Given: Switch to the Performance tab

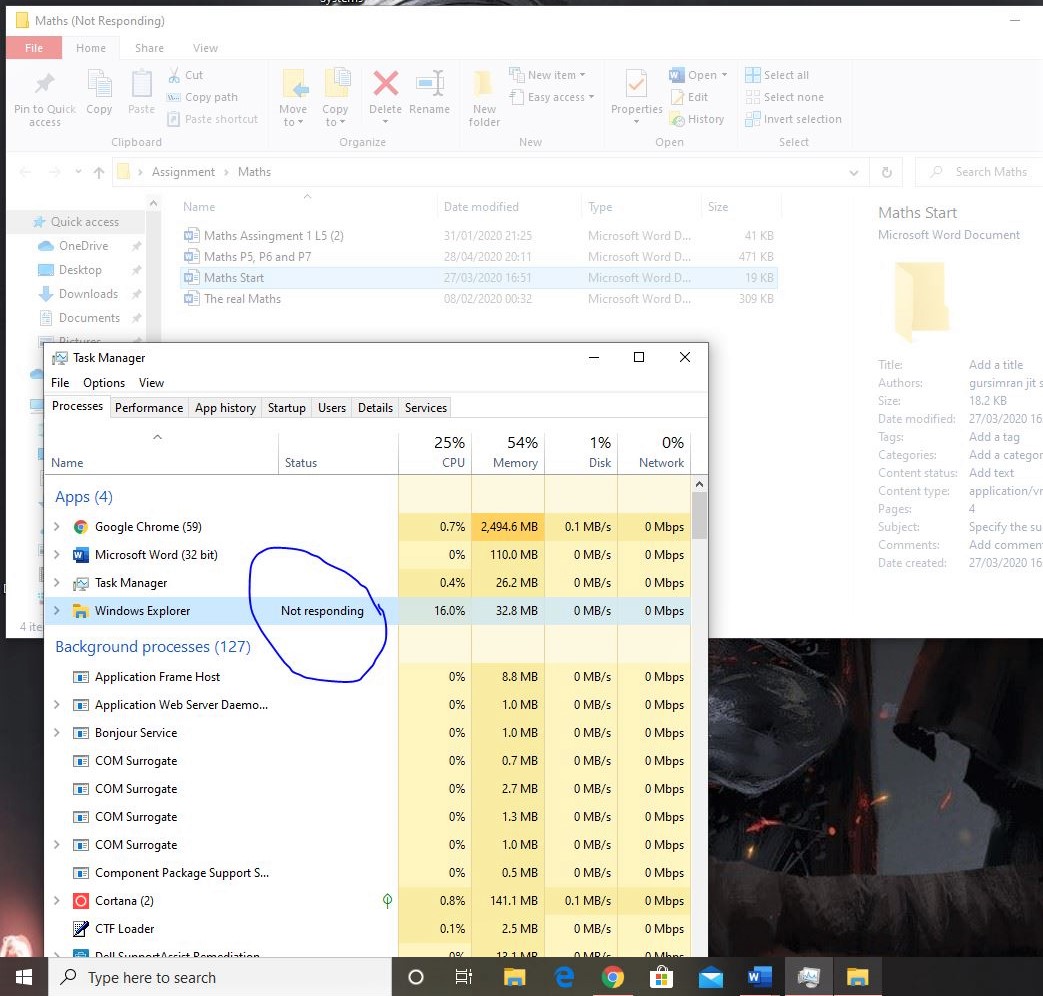Looking at the screenshot, I should (x=149, y=408).
